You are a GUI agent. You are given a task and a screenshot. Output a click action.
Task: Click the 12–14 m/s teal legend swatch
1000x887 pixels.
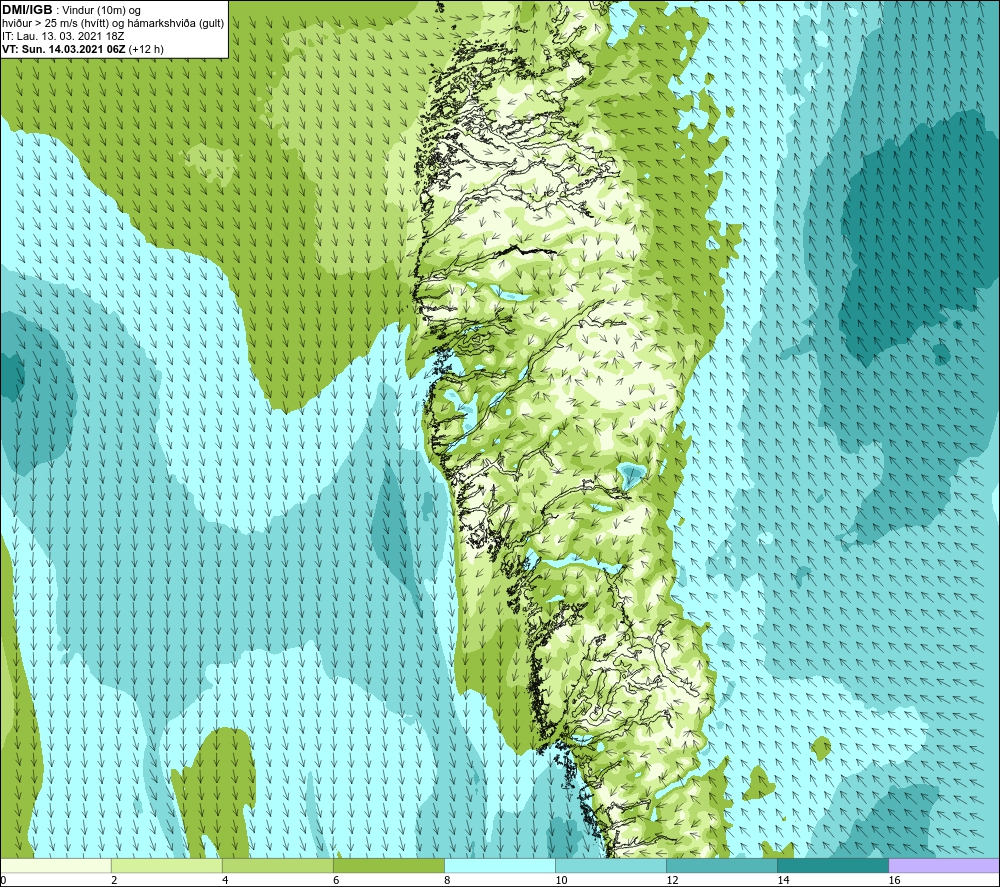click(722, 865)
